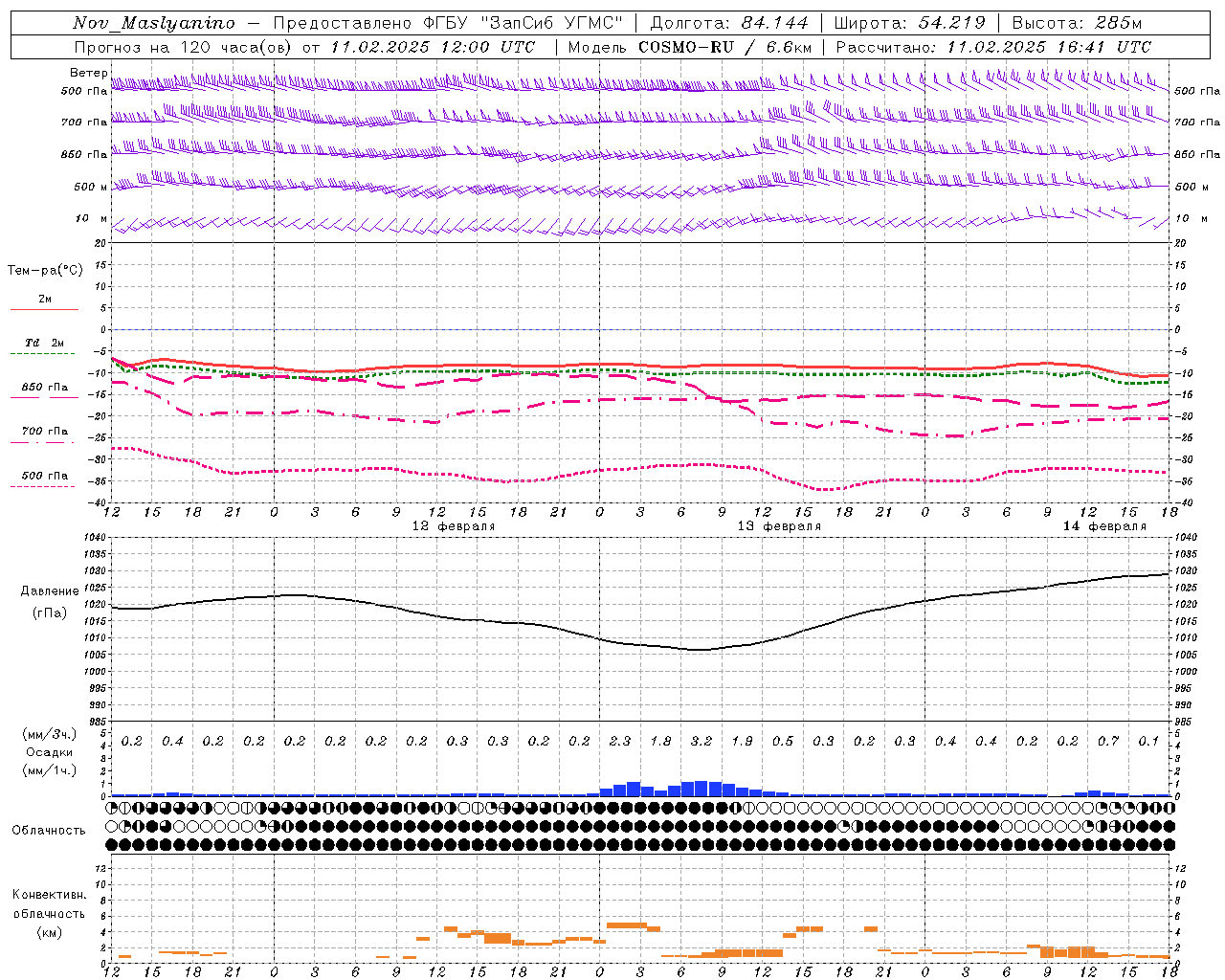
Task: Click the '10 м' wind level label on left
Action: (92, 218)
